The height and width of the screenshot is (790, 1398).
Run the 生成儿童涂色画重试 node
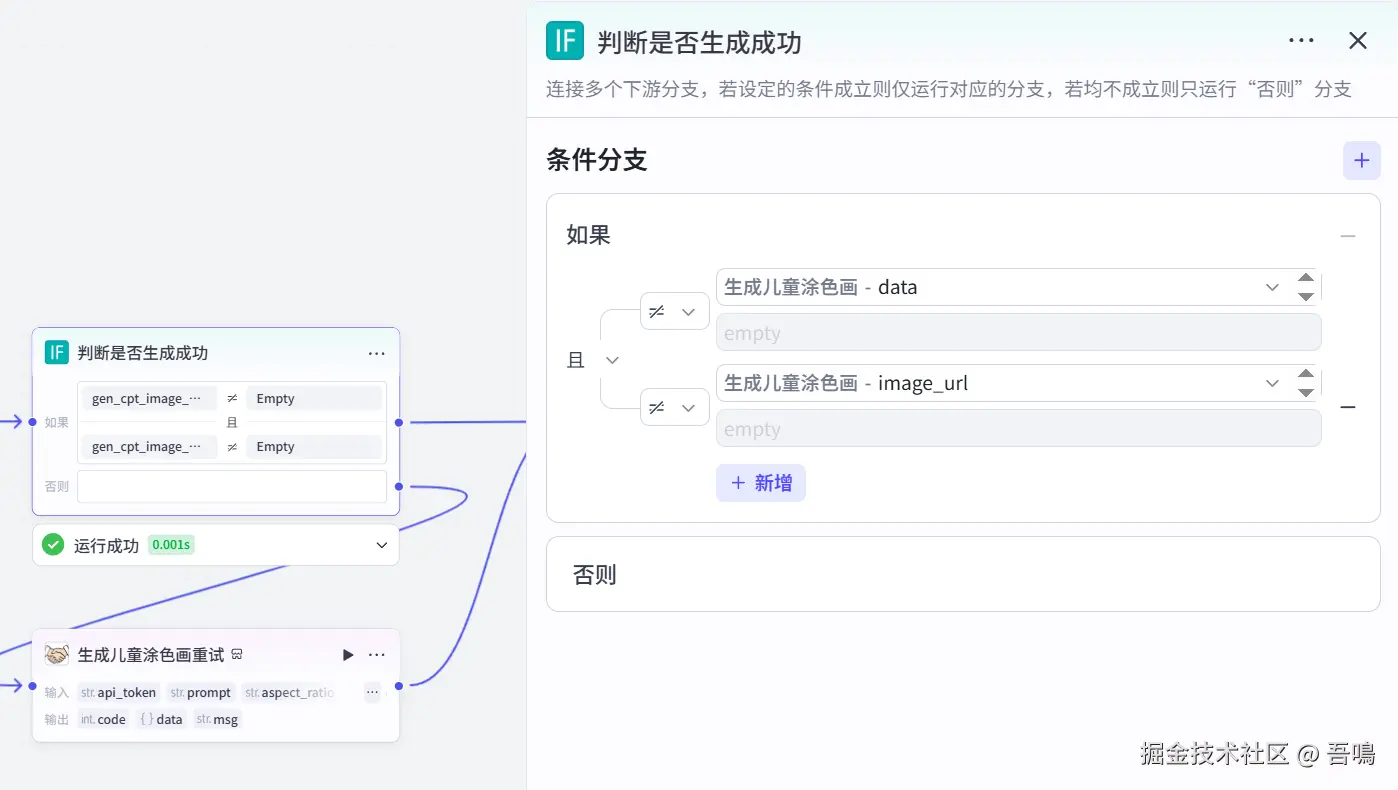click(348, 655)
